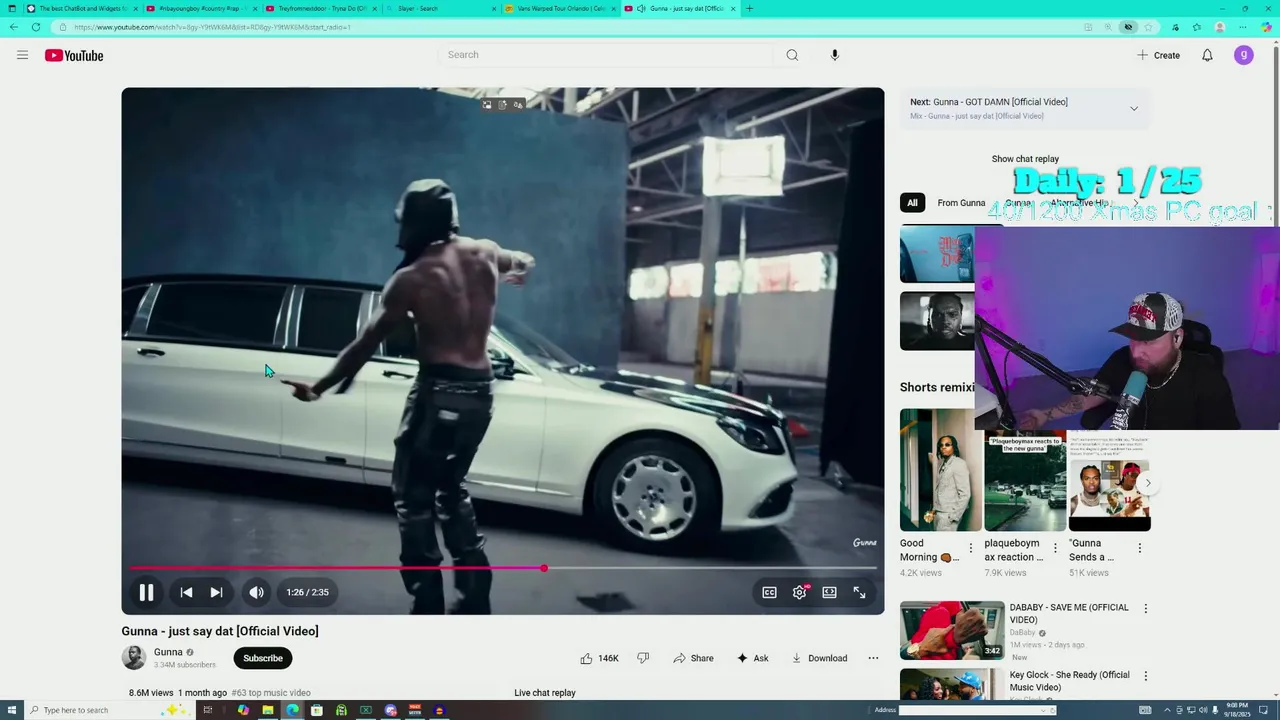Download the video

[819, 658]
